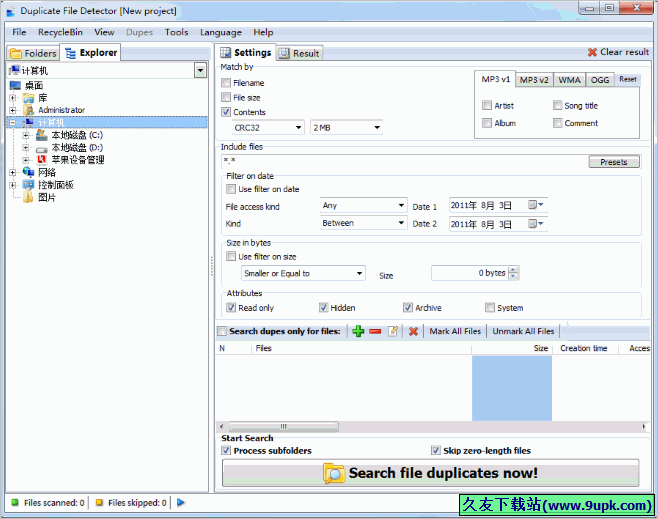Click the desktop icon in tree
Viewport: 658px width, 519px height.
point(15,86)
